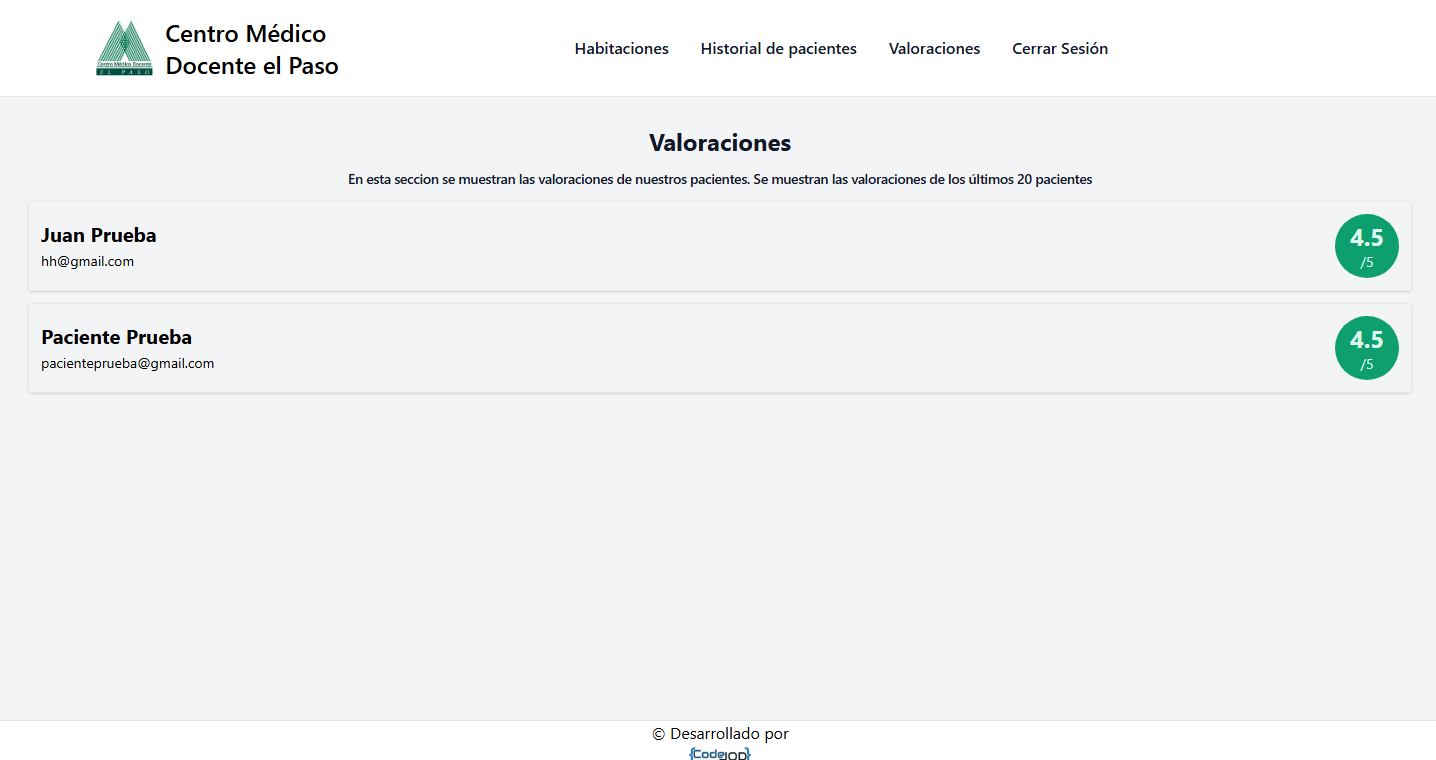Log out with Cerrar Sesión
The width and height of the screenshot is (1436, 760).
tap(1059, 49)
